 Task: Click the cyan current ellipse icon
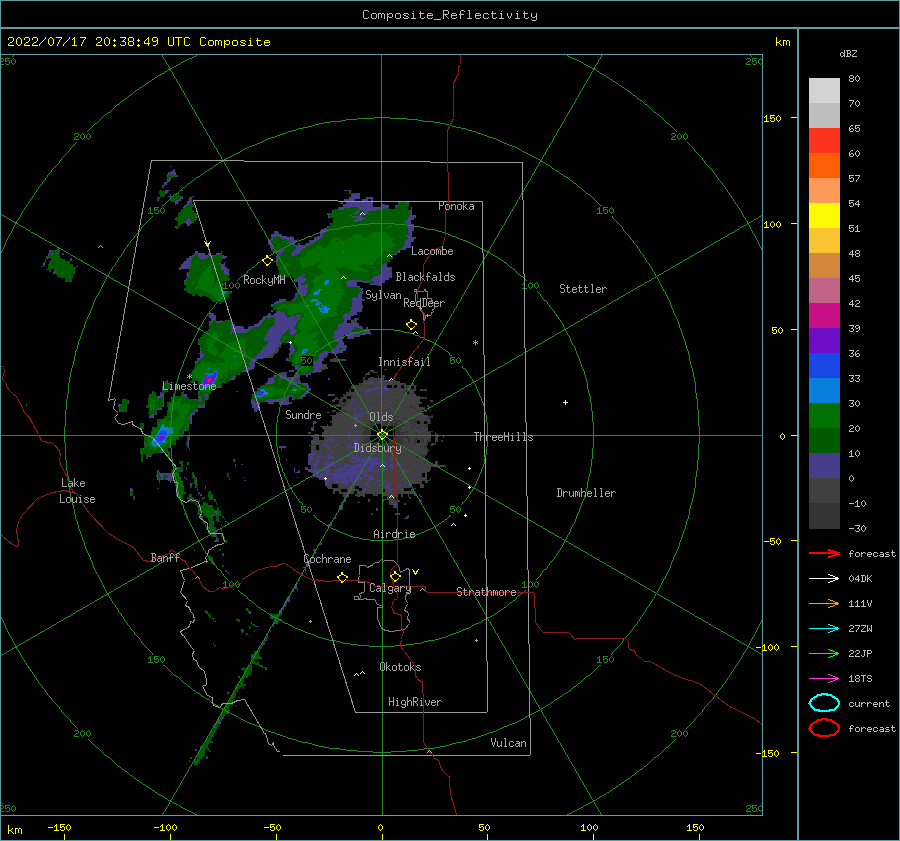(824, 703)
